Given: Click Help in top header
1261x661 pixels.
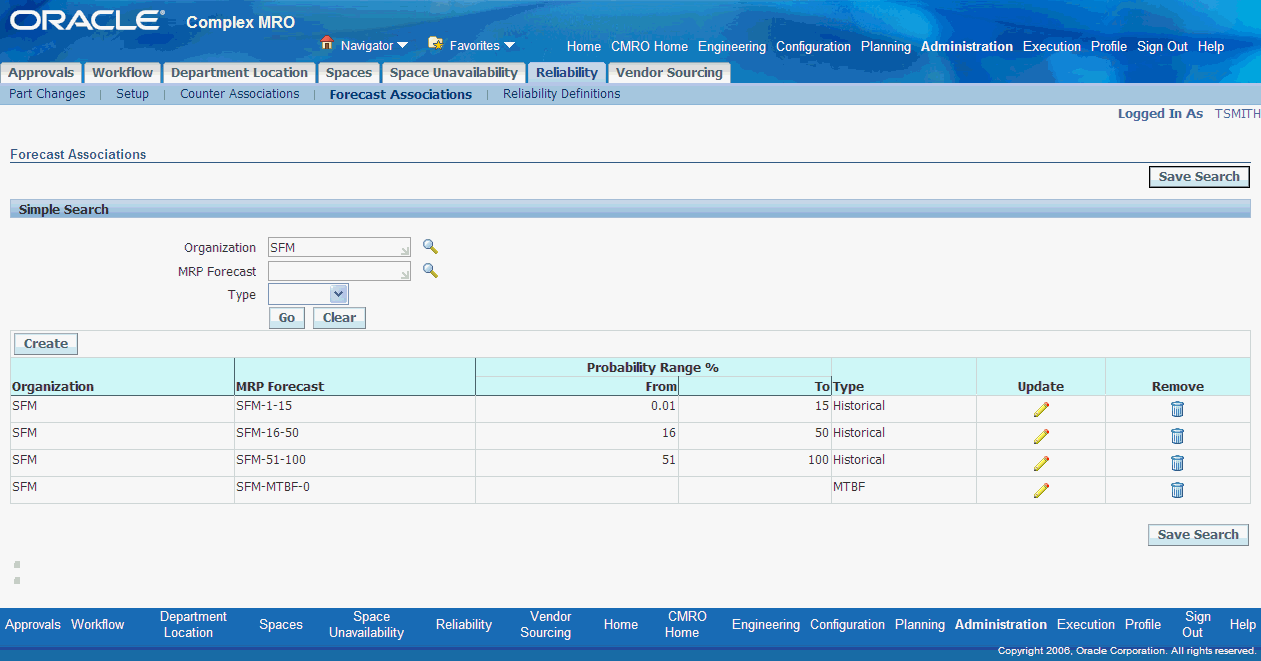Looking at the screenshot, I should click(1211, 47).
